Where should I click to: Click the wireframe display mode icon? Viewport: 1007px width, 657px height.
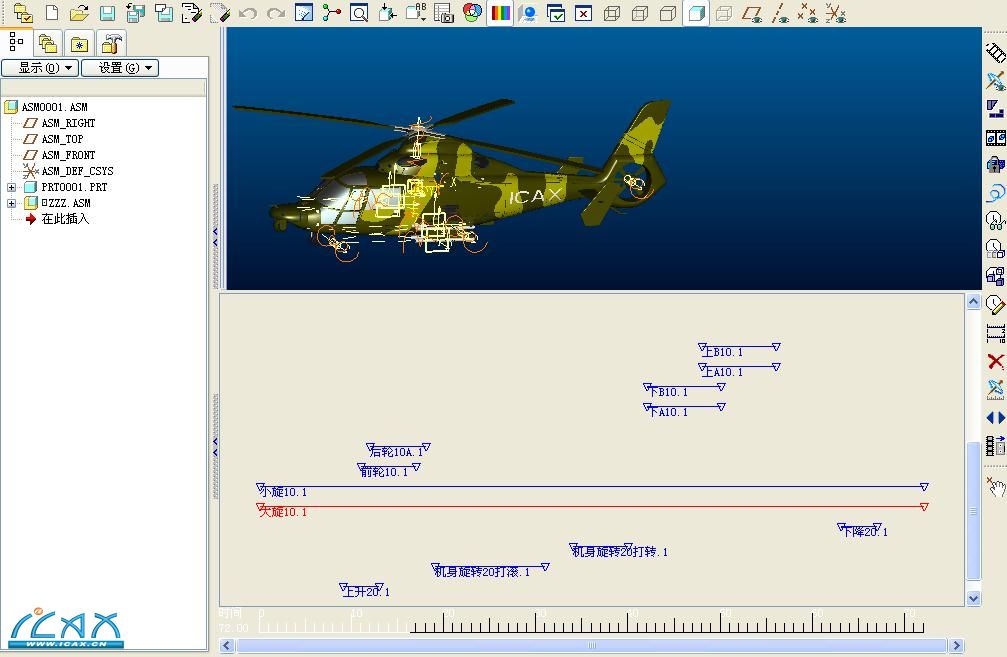tap(612, 13)
